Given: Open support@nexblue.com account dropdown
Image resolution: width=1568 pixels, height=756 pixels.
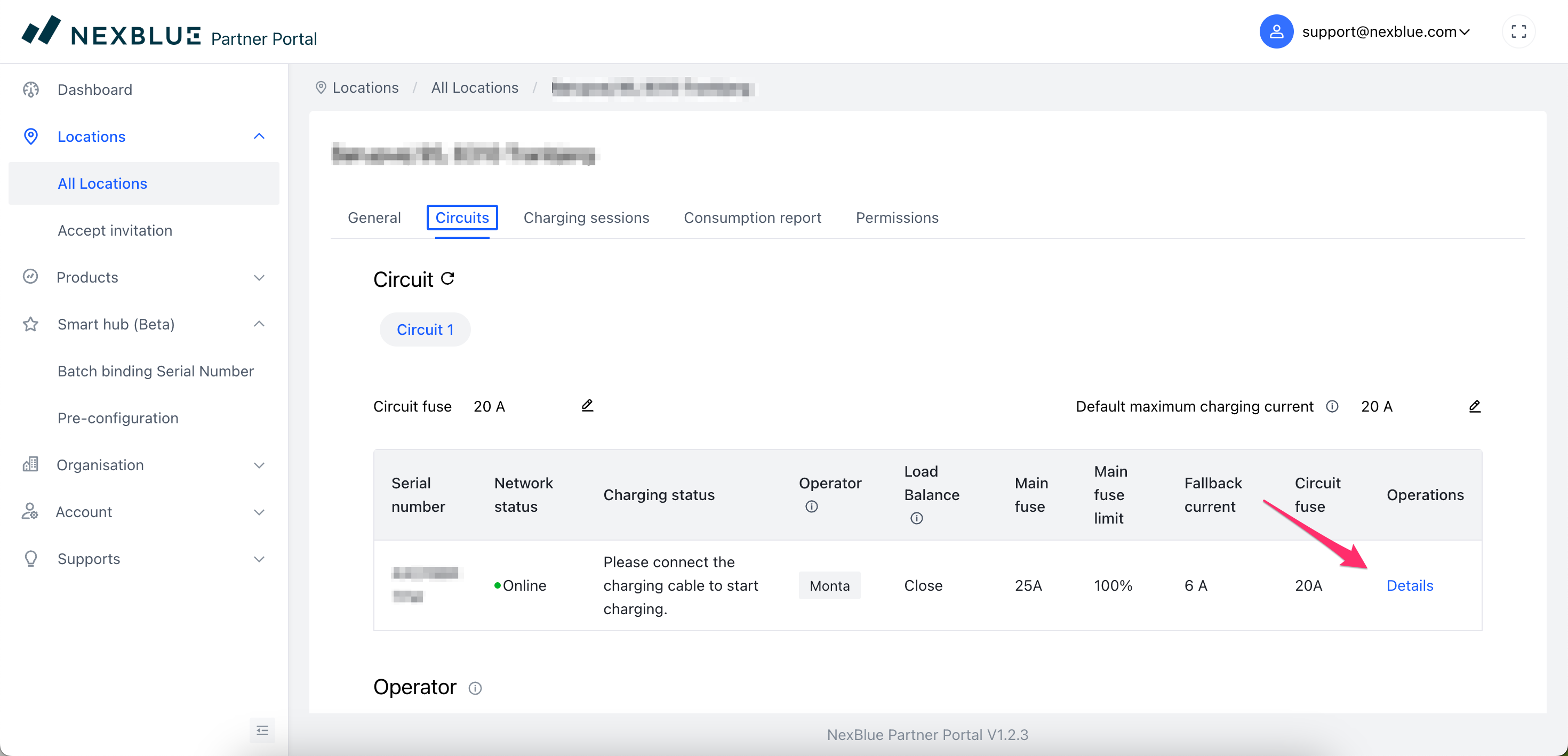Looking at the screenshot, I should point(1386,31).
